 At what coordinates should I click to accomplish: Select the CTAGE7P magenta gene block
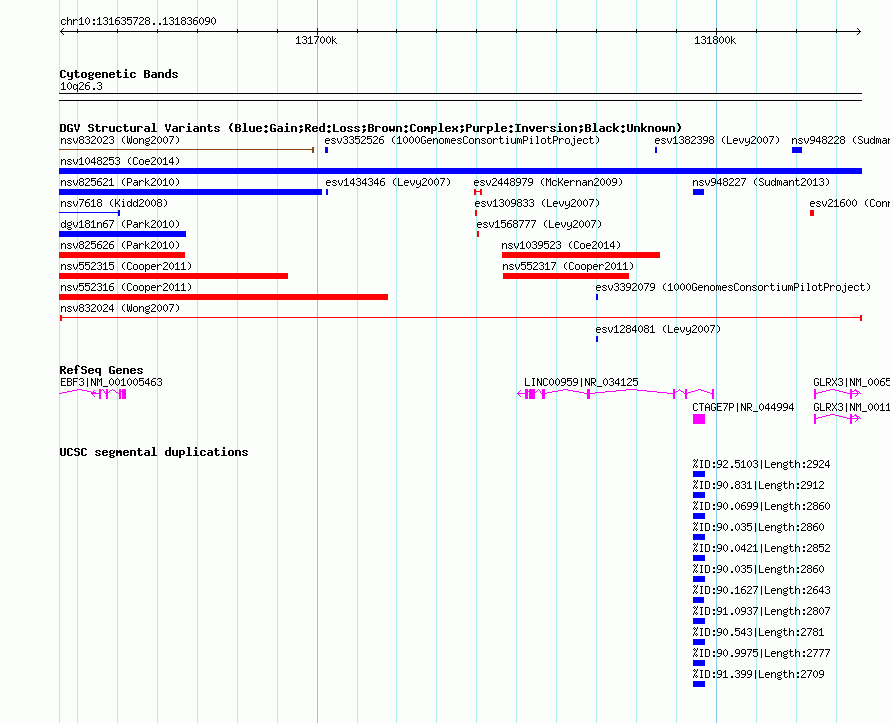699,419
